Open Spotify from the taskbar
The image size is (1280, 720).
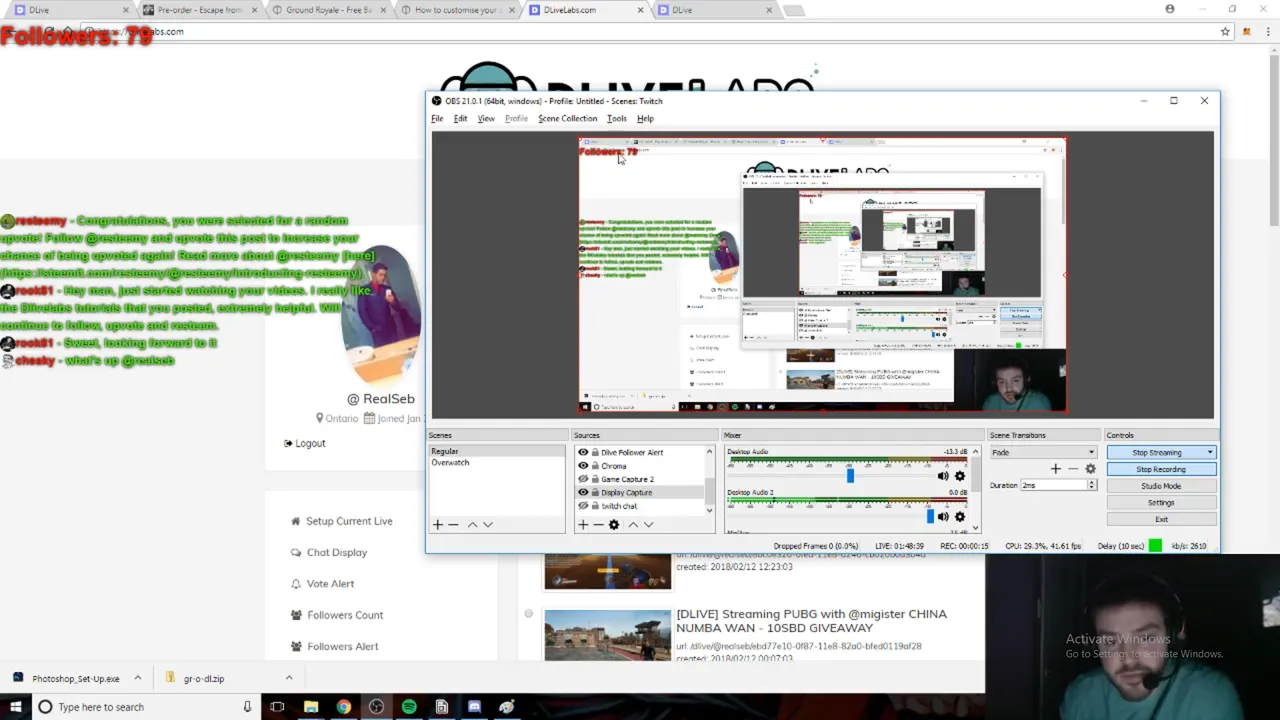point(409,707)
